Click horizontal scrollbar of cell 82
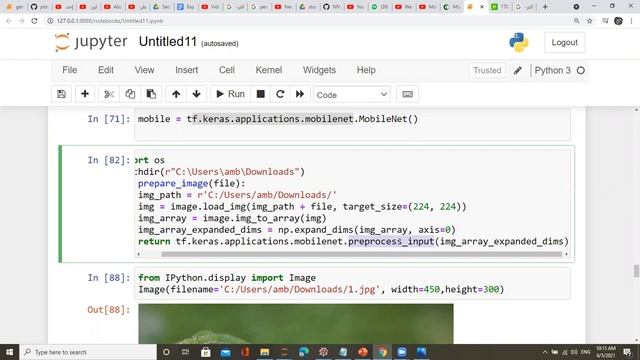The image size is (640, 360). pos(361,254)
